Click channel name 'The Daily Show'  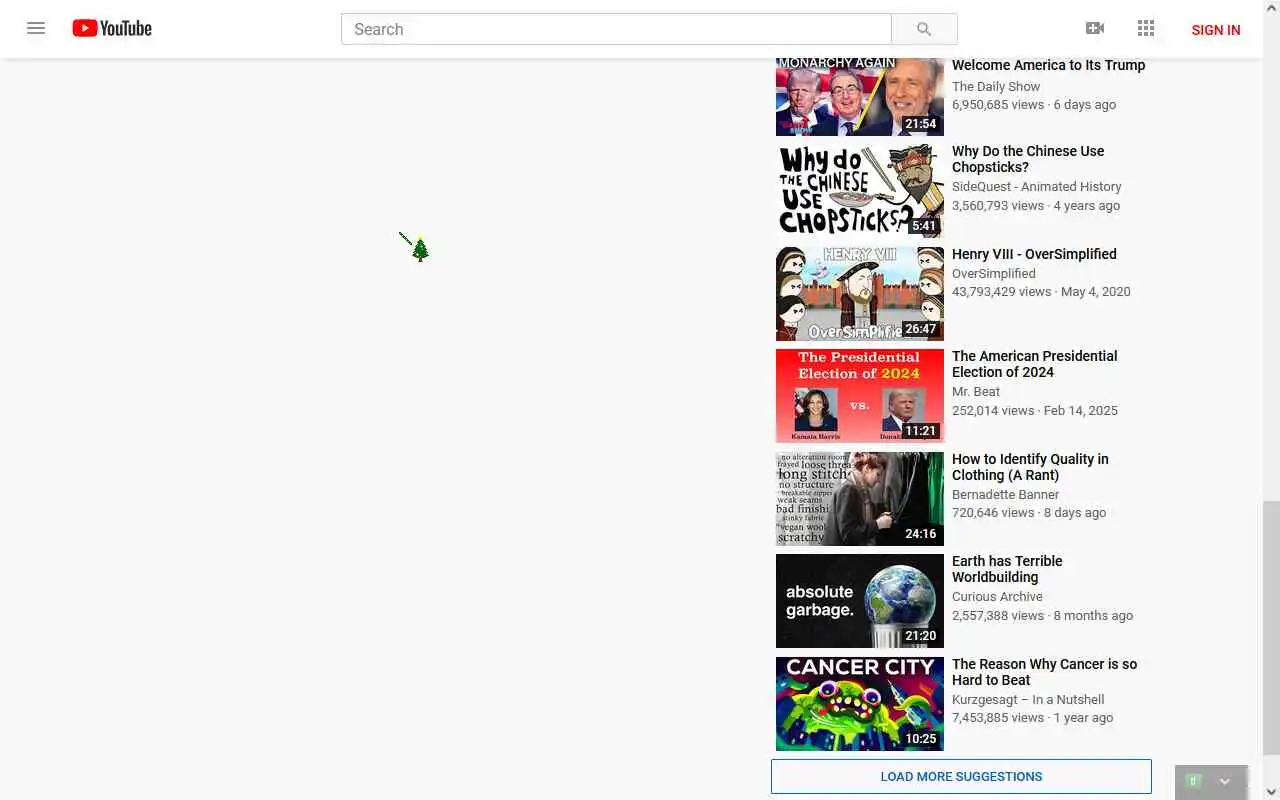(x=996, y=86)
